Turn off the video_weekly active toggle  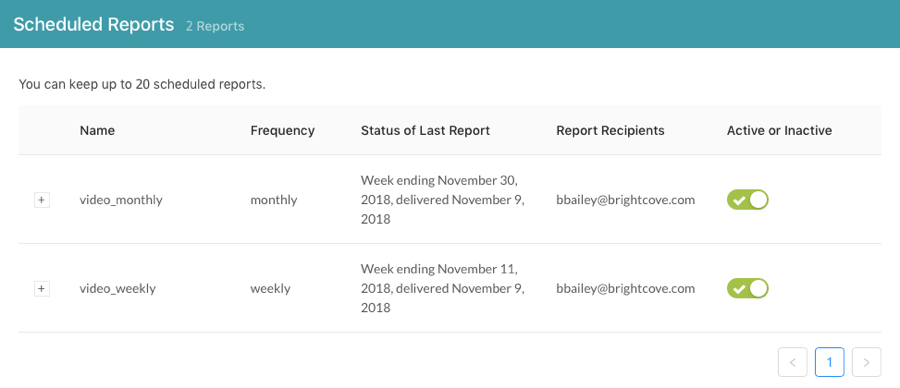(747, 288)
